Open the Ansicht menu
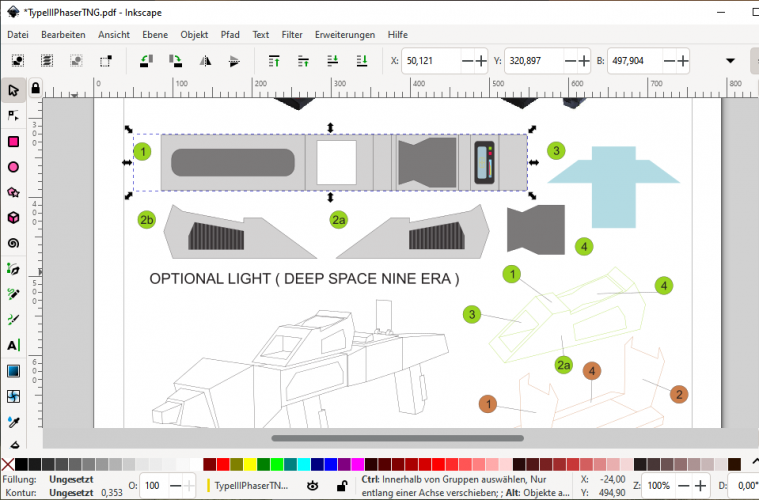 pyautogui.click(x=114, y=35)
